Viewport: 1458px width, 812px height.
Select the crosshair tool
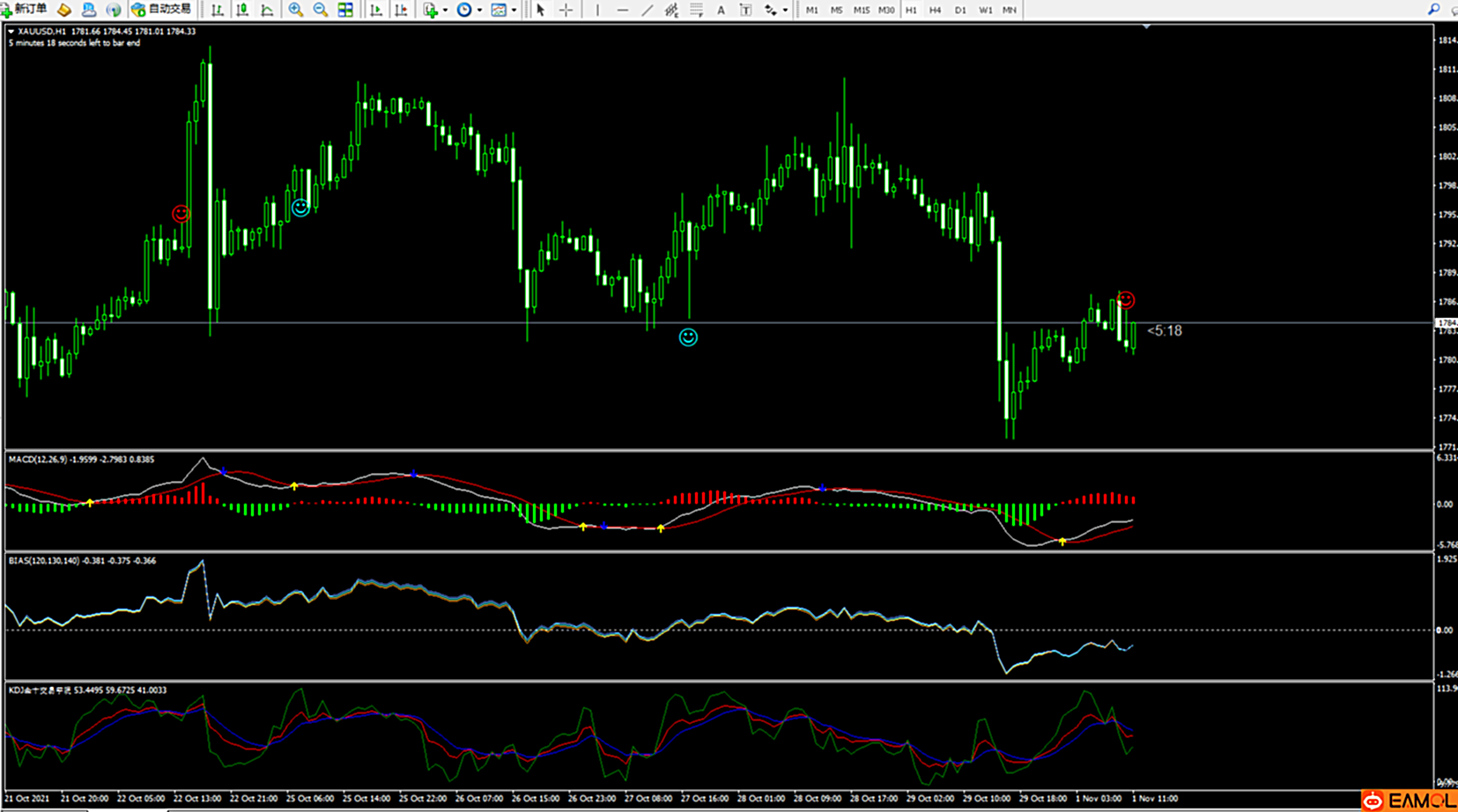coord(566,10)
